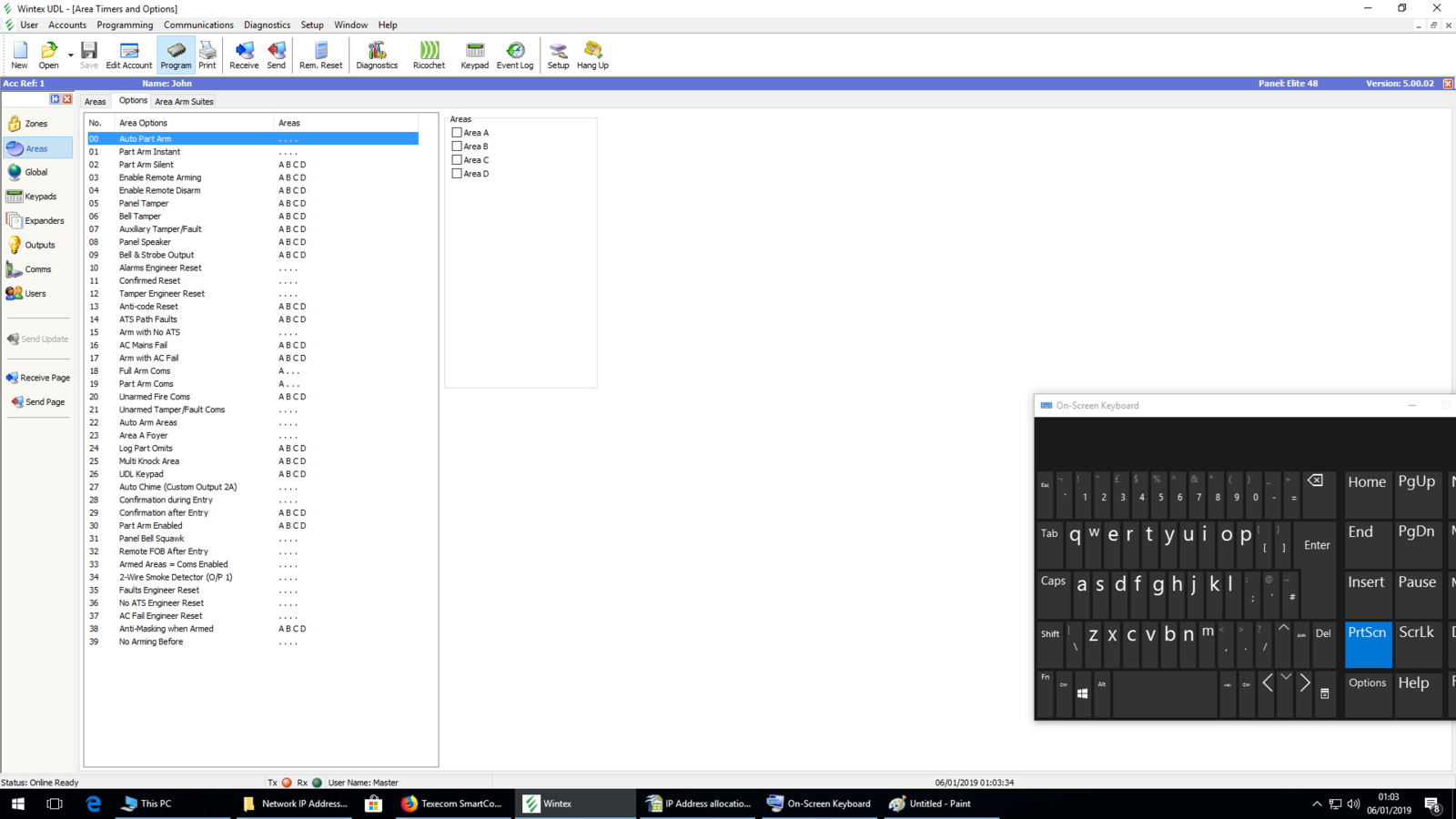Viewport: 1456px width, 819px height.
Task: Show hidden system tray icons
Action: [1316, 804]
